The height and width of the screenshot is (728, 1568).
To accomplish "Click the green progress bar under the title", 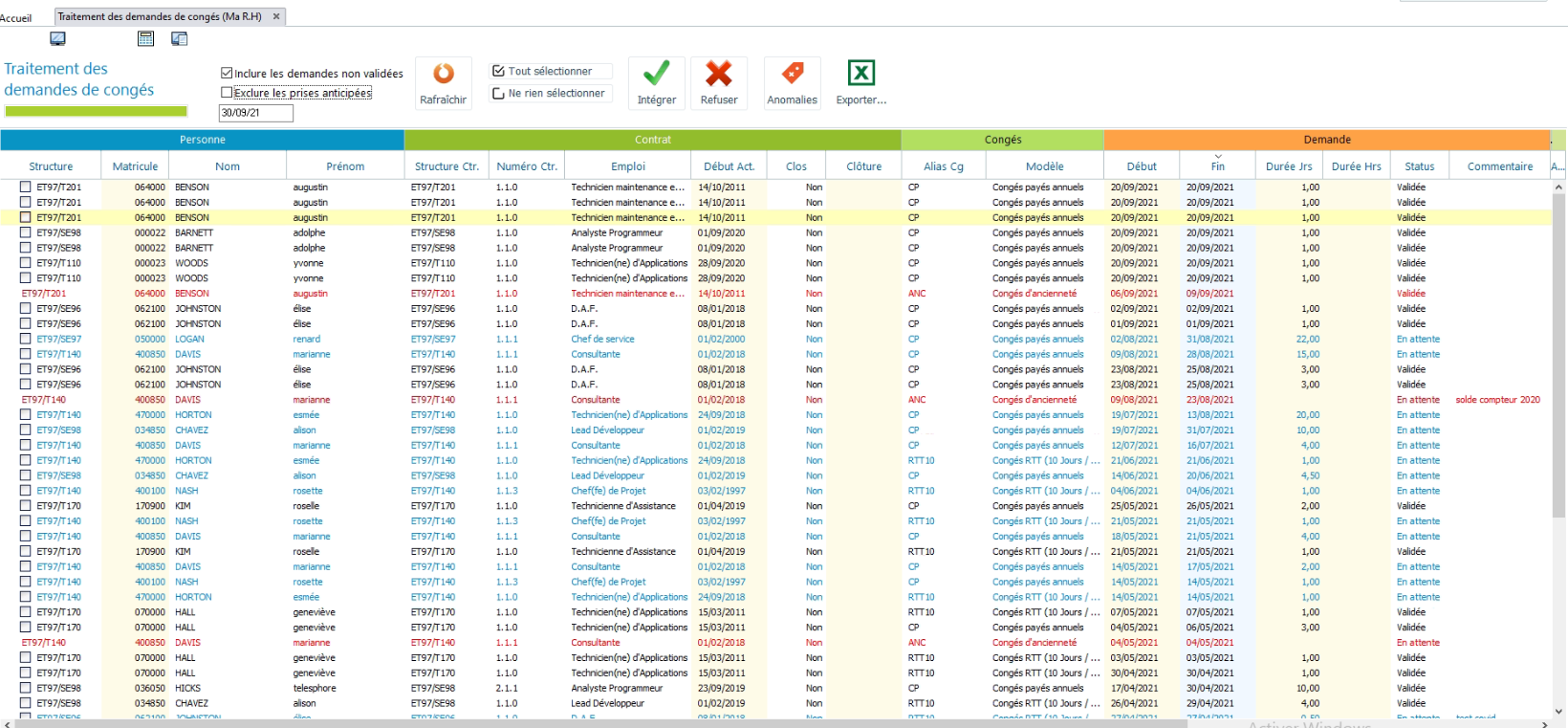I will pyautogui.click(x=96, y=112).
